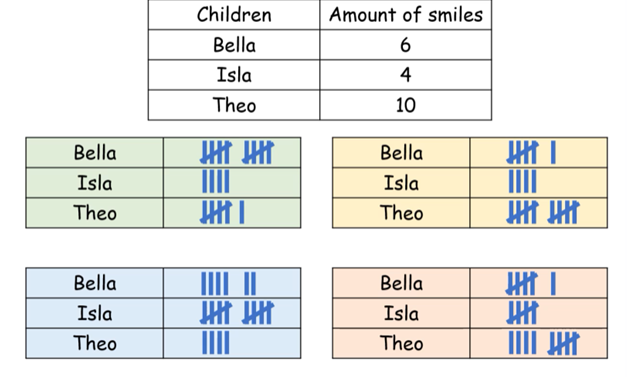Viewport: 627px width, 377px height.
Task: Click Bella's name in orange chart
Action: (401, 283)
